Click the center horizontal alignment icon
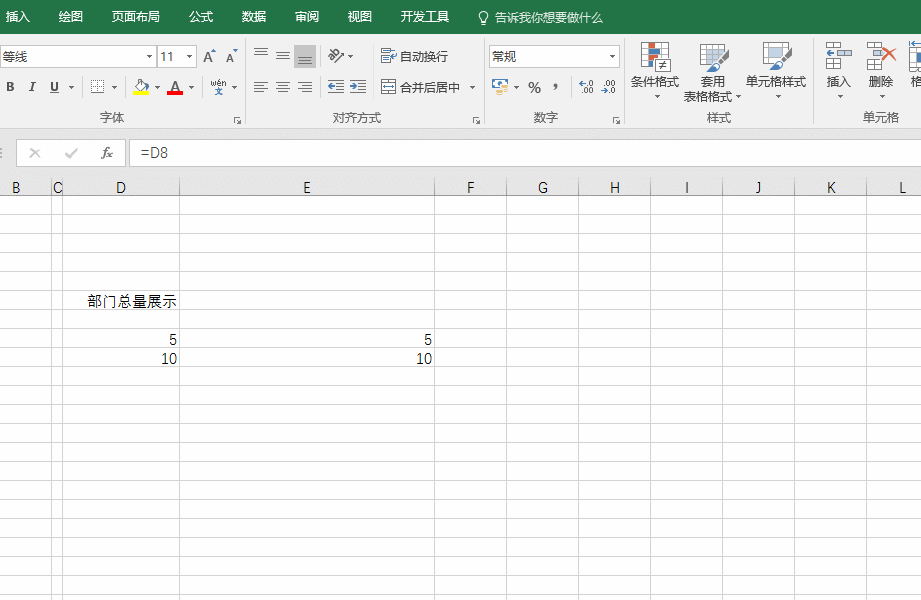921x600 pixels. click(282, 87)
